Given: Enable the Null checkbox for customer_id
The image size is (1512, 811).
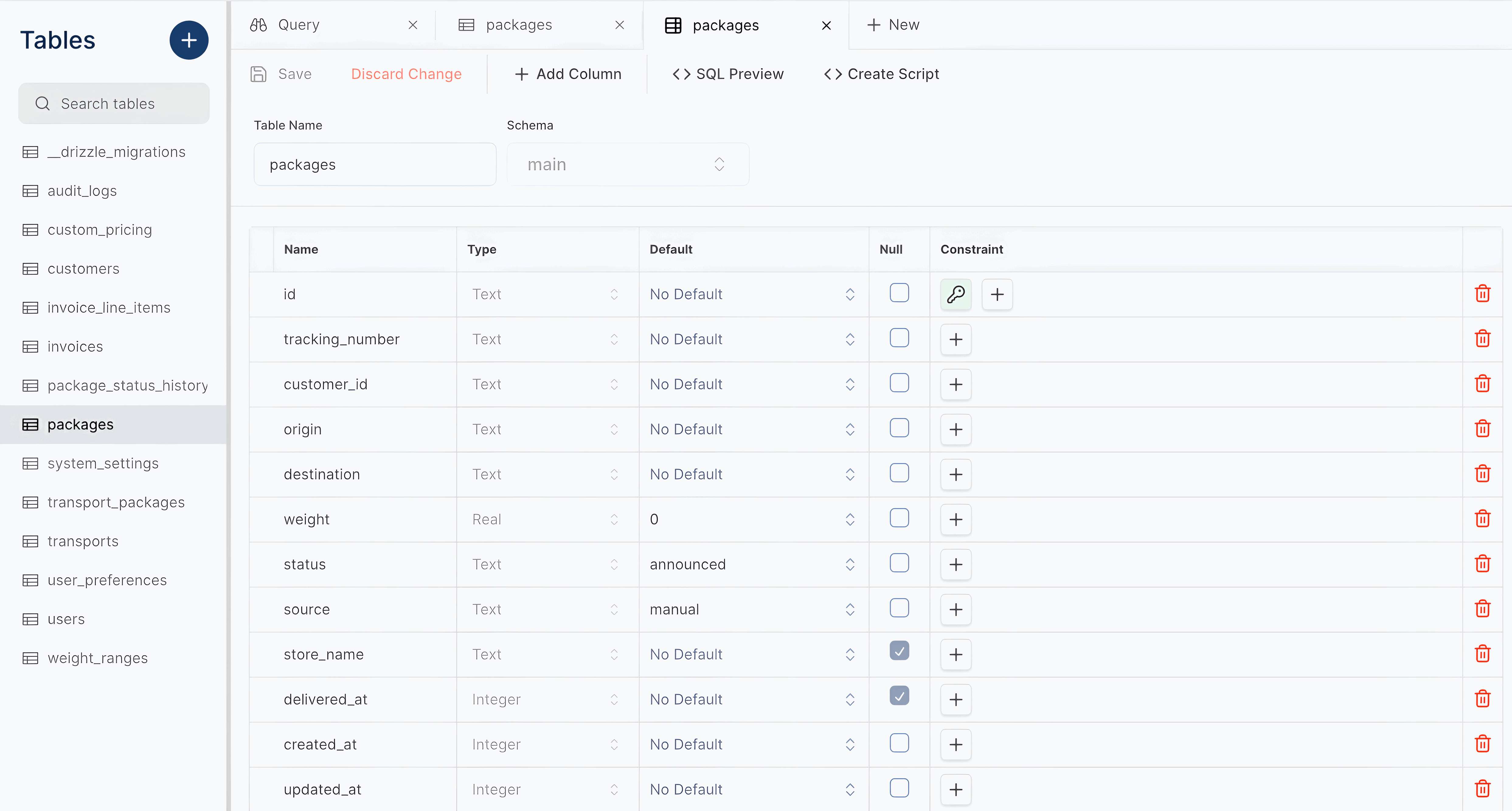Looking at the screenshot, I should (899, 383).
